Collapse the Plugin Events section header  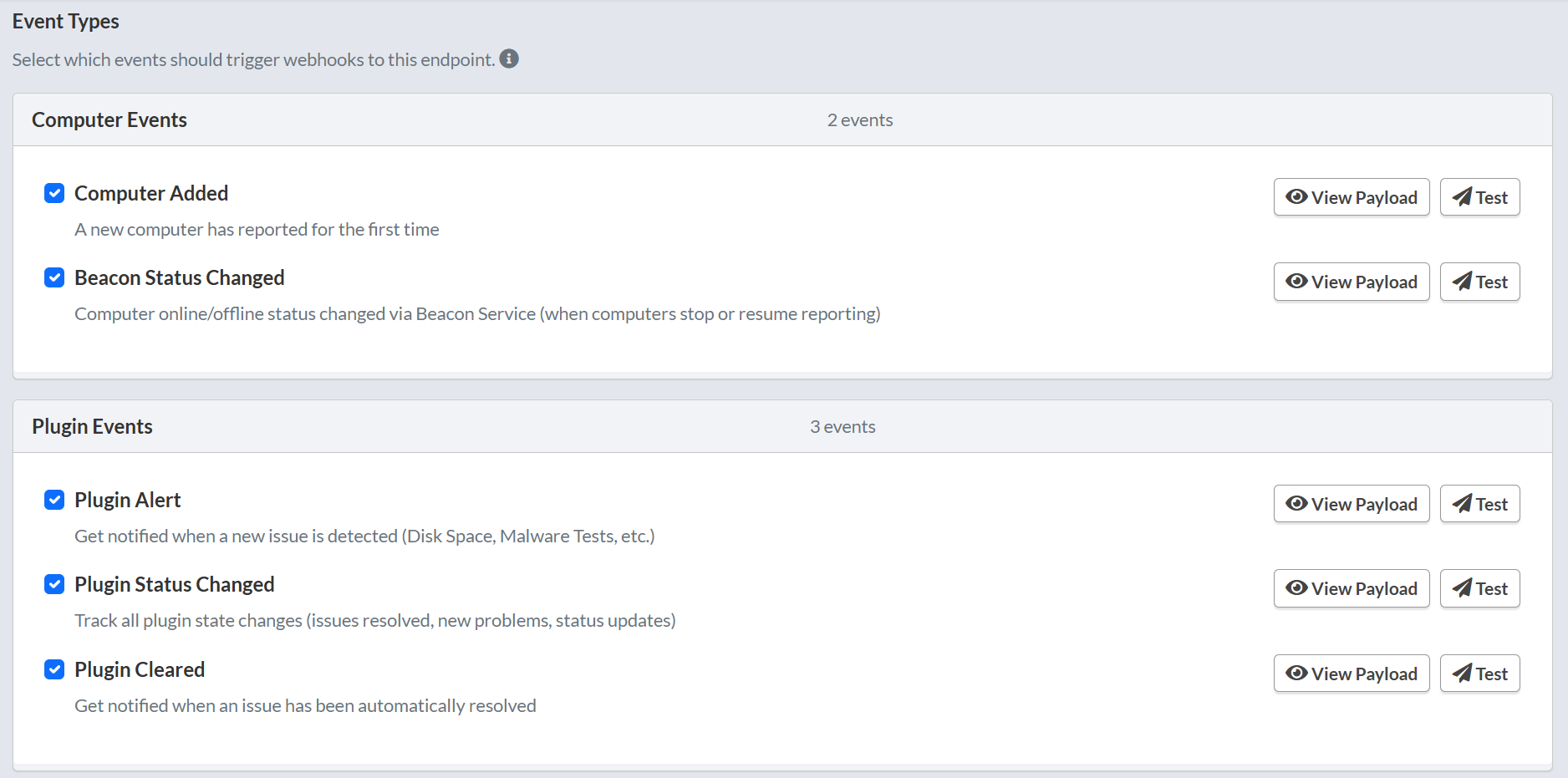coord(92,427)
